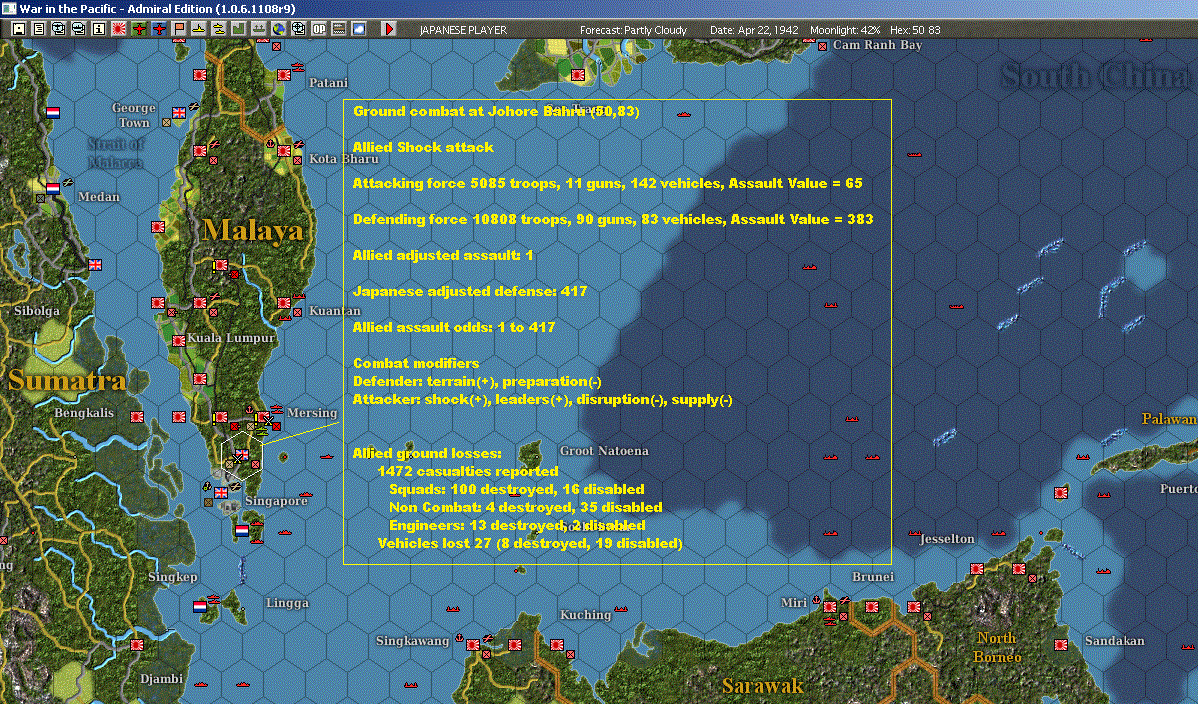Click the single yellow ship toolbar icon

[199, 29]
